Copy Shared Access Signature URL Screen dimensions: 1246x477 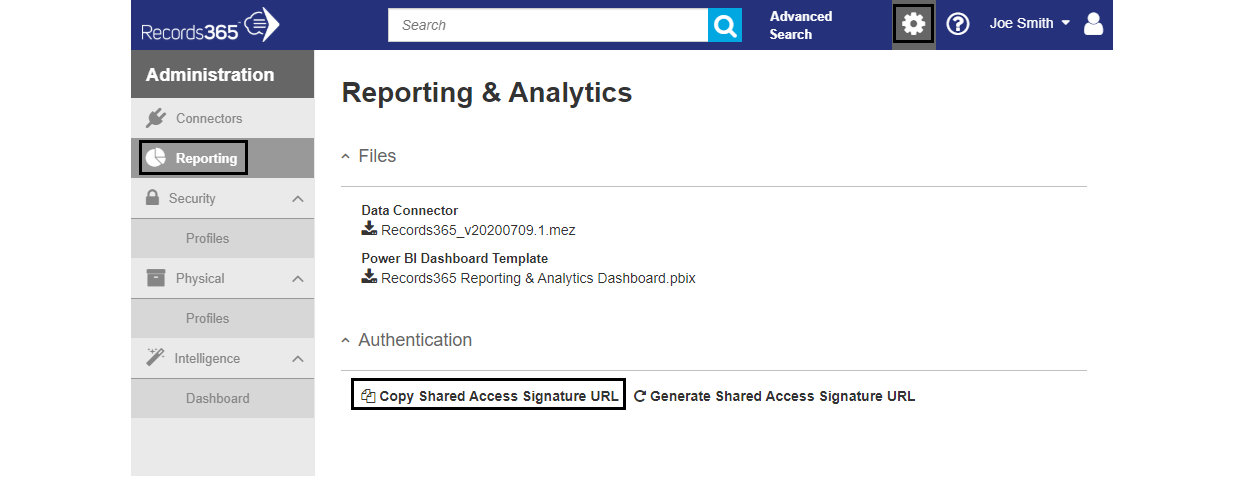click(x=489, y=395)
